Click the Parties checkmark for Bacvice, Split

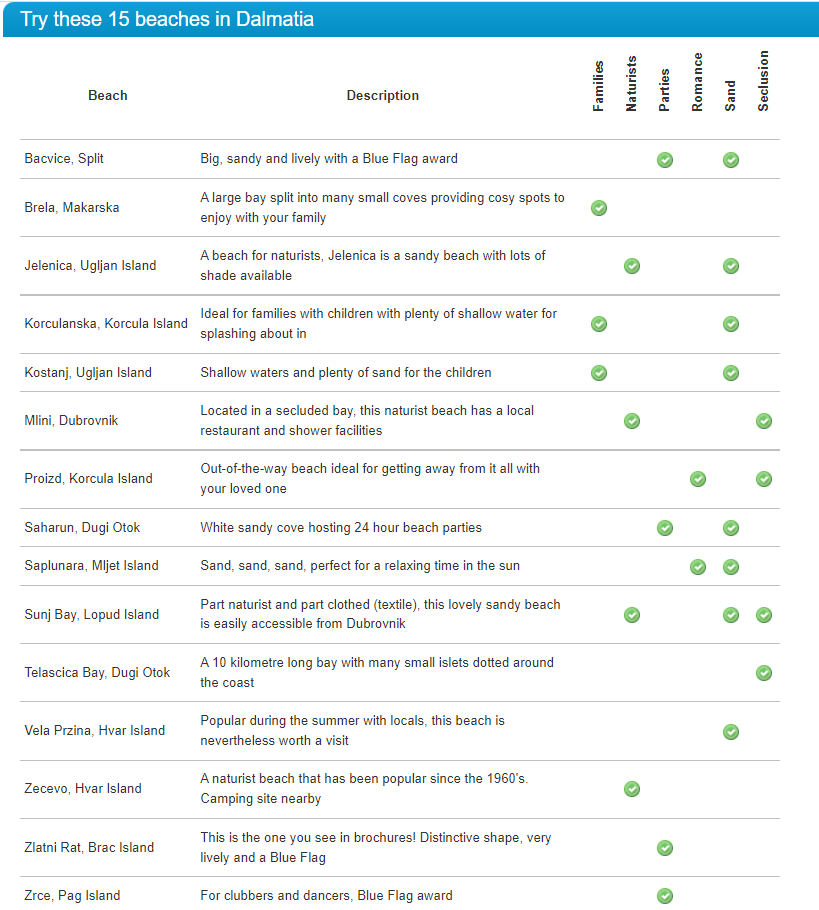click(x=665, y=159)
